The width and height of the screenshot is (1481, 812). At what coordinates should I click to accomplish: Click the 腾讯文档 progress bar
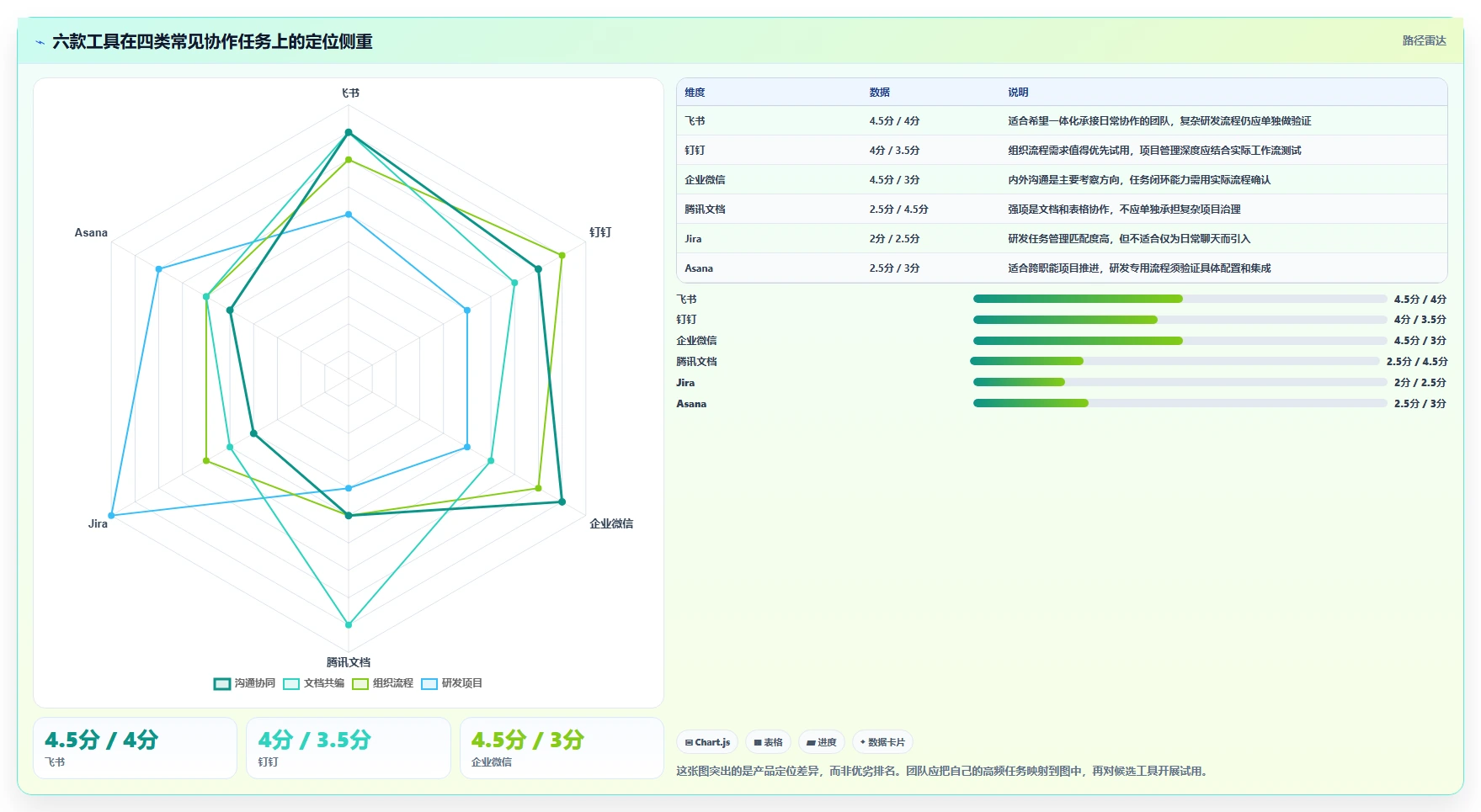[1175, 361]
